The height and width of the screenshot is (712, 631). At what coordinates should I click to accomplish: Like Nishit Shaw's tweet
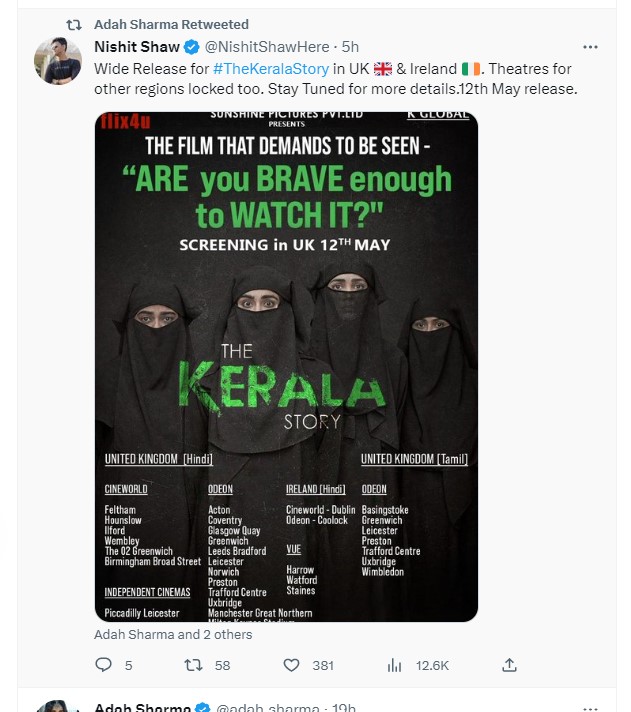pos(293,665)
